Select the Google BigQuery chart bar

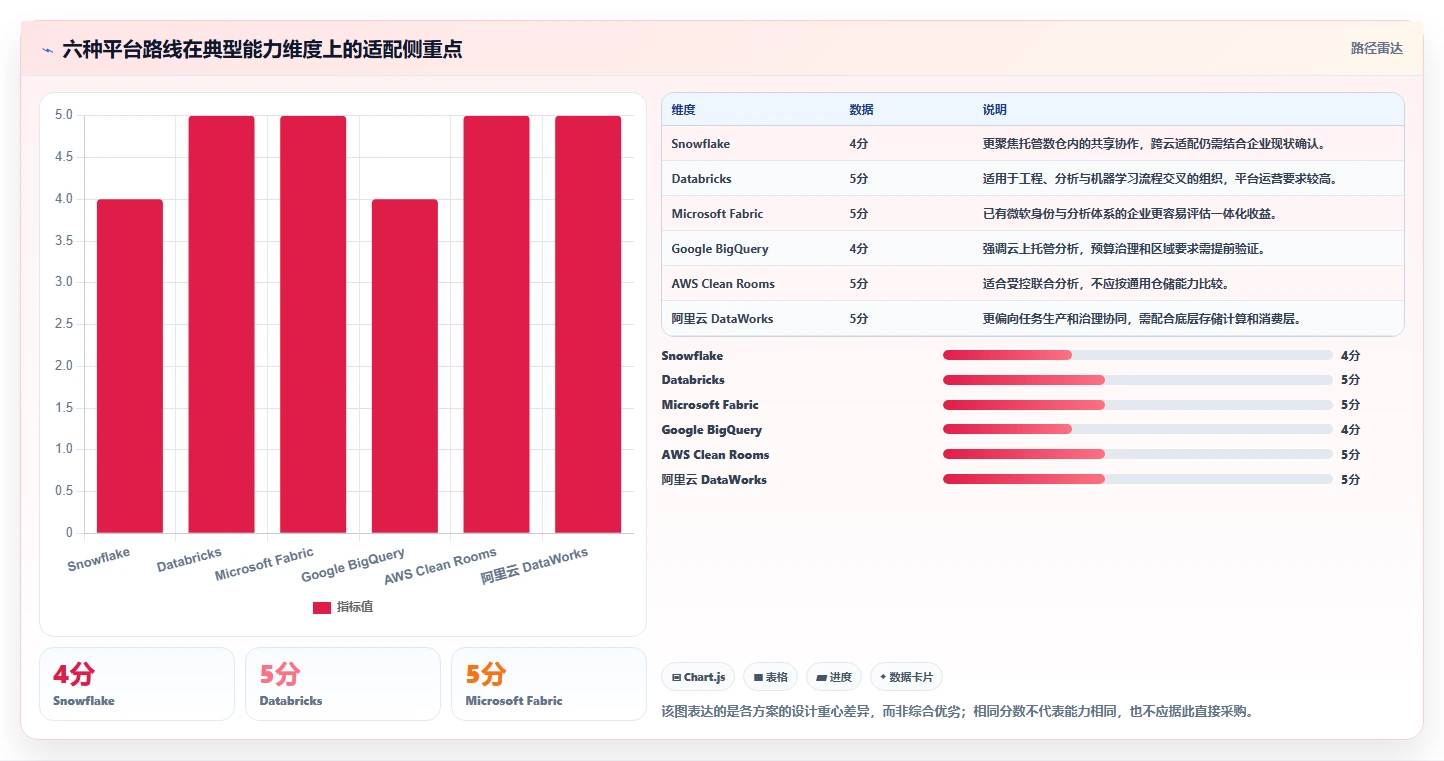[405, 366]
